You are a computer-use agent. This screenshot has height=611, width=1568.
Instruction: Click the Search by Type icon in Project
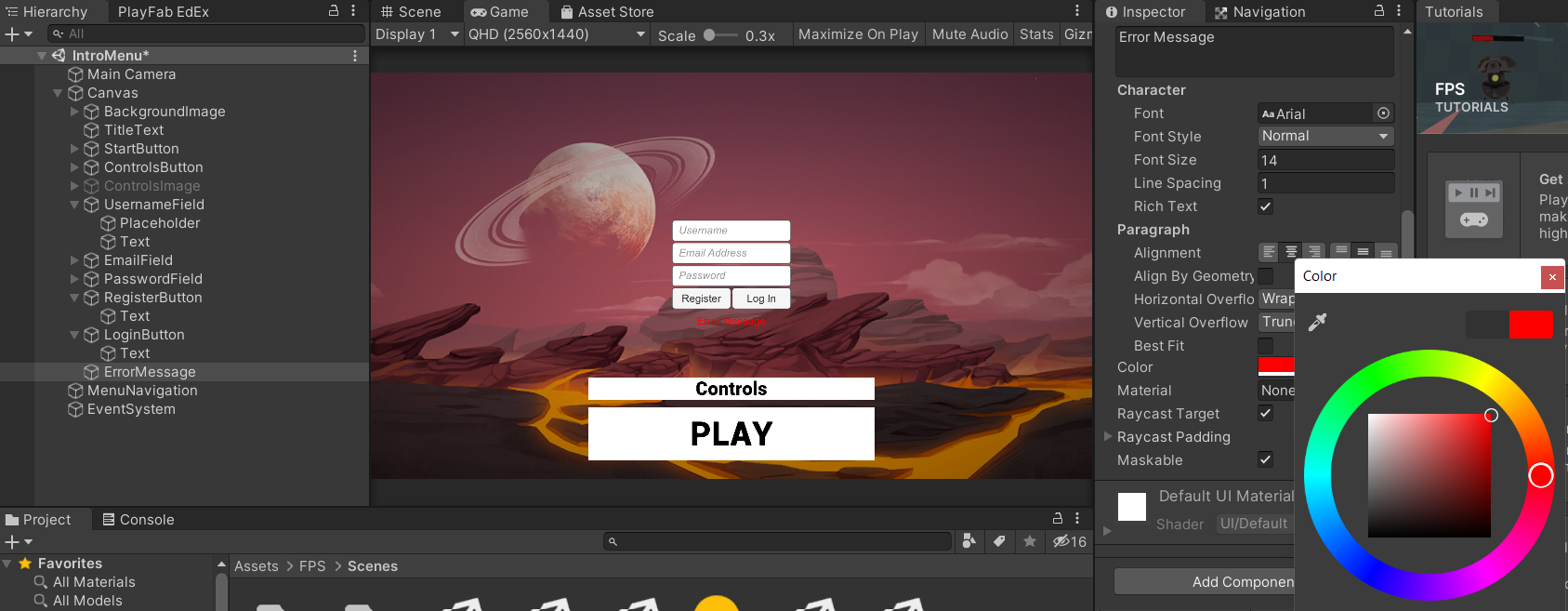point(969,541)
